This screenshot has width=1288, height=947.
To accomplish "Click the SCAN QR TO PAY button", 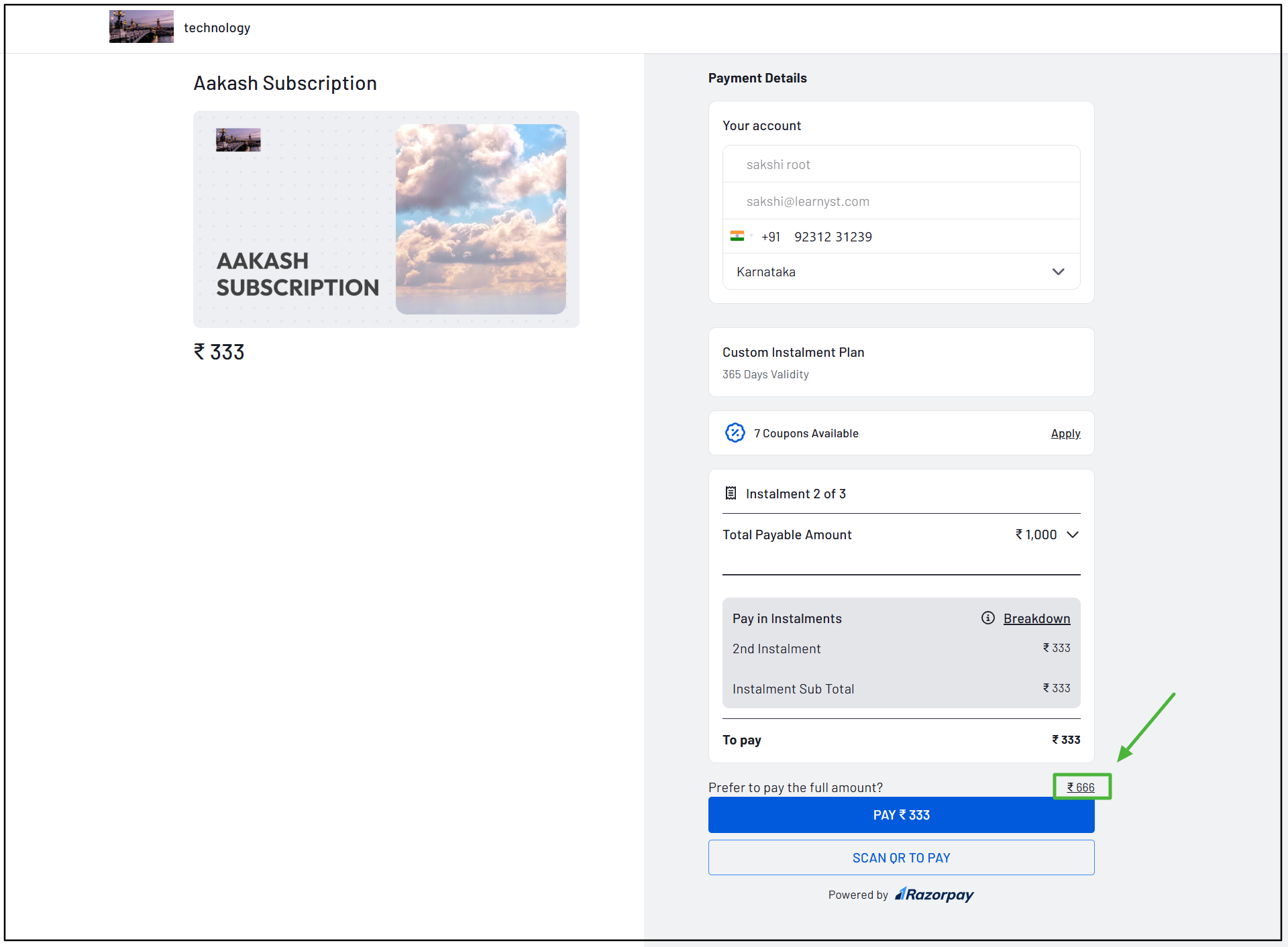I will click(901, 858).
